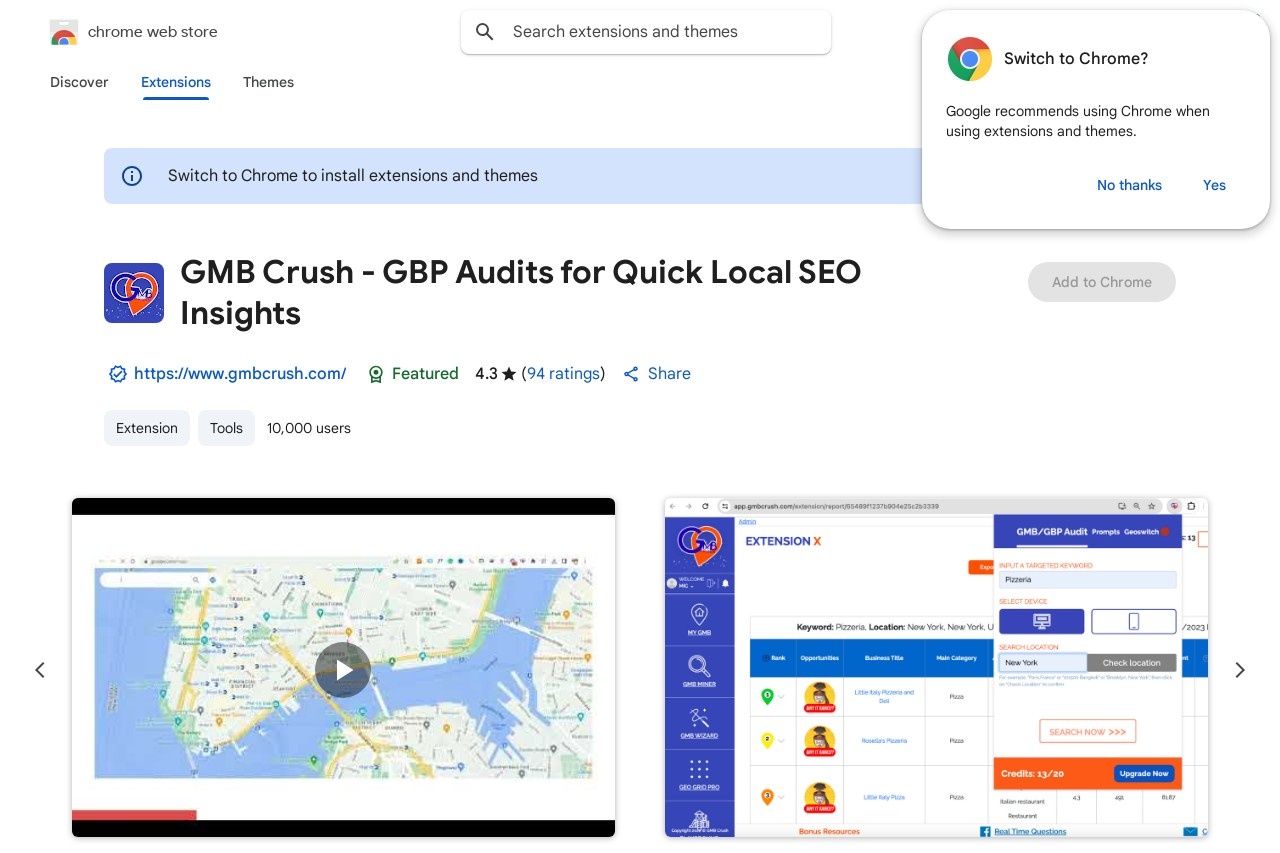Click the Chrome logo in the popup
The width and height of the screenshot is (1280, 853).
click(970, 59)
